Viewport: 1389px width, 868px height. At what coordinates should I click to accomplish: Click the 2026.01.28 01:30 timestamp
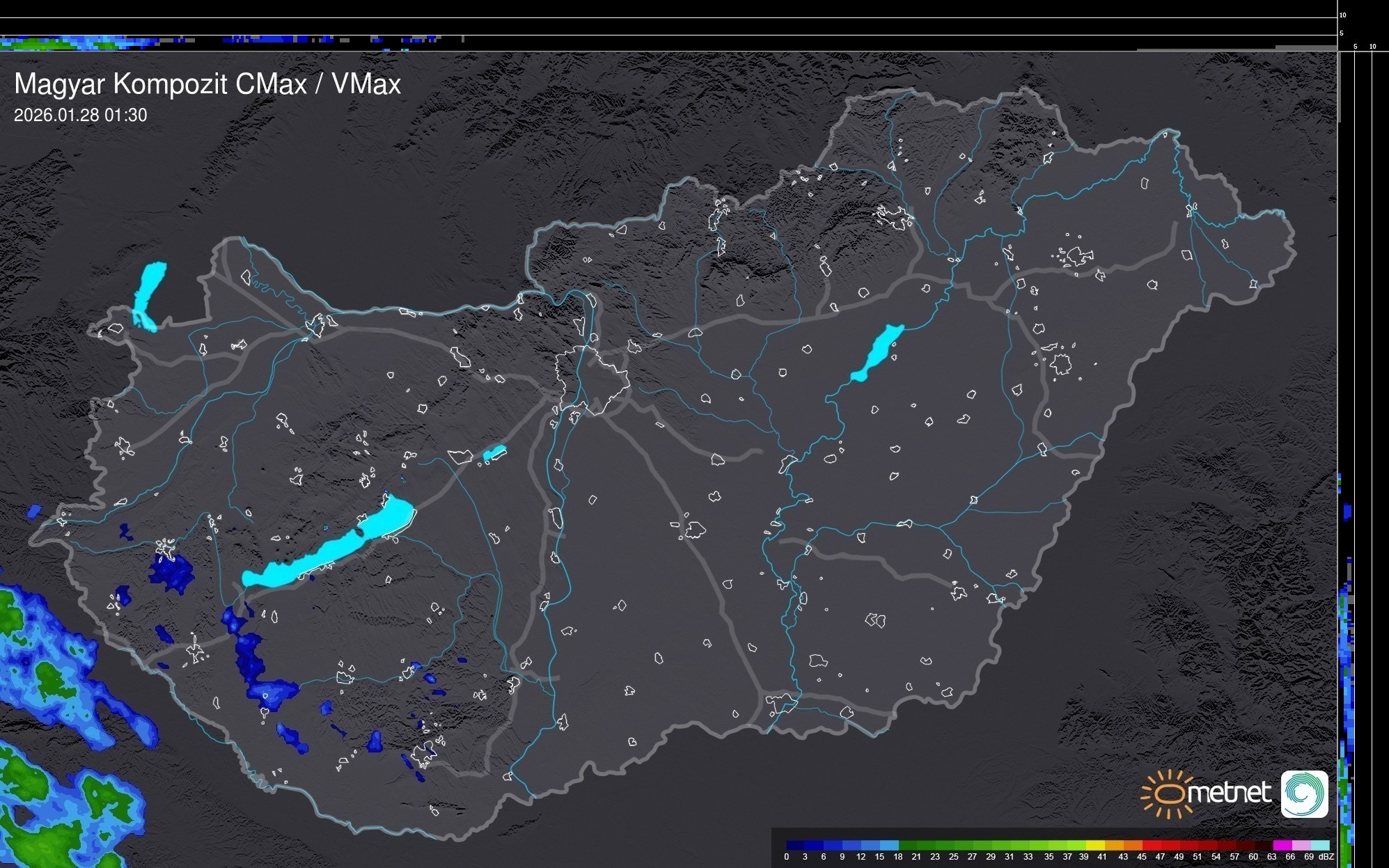pos(81,116)
